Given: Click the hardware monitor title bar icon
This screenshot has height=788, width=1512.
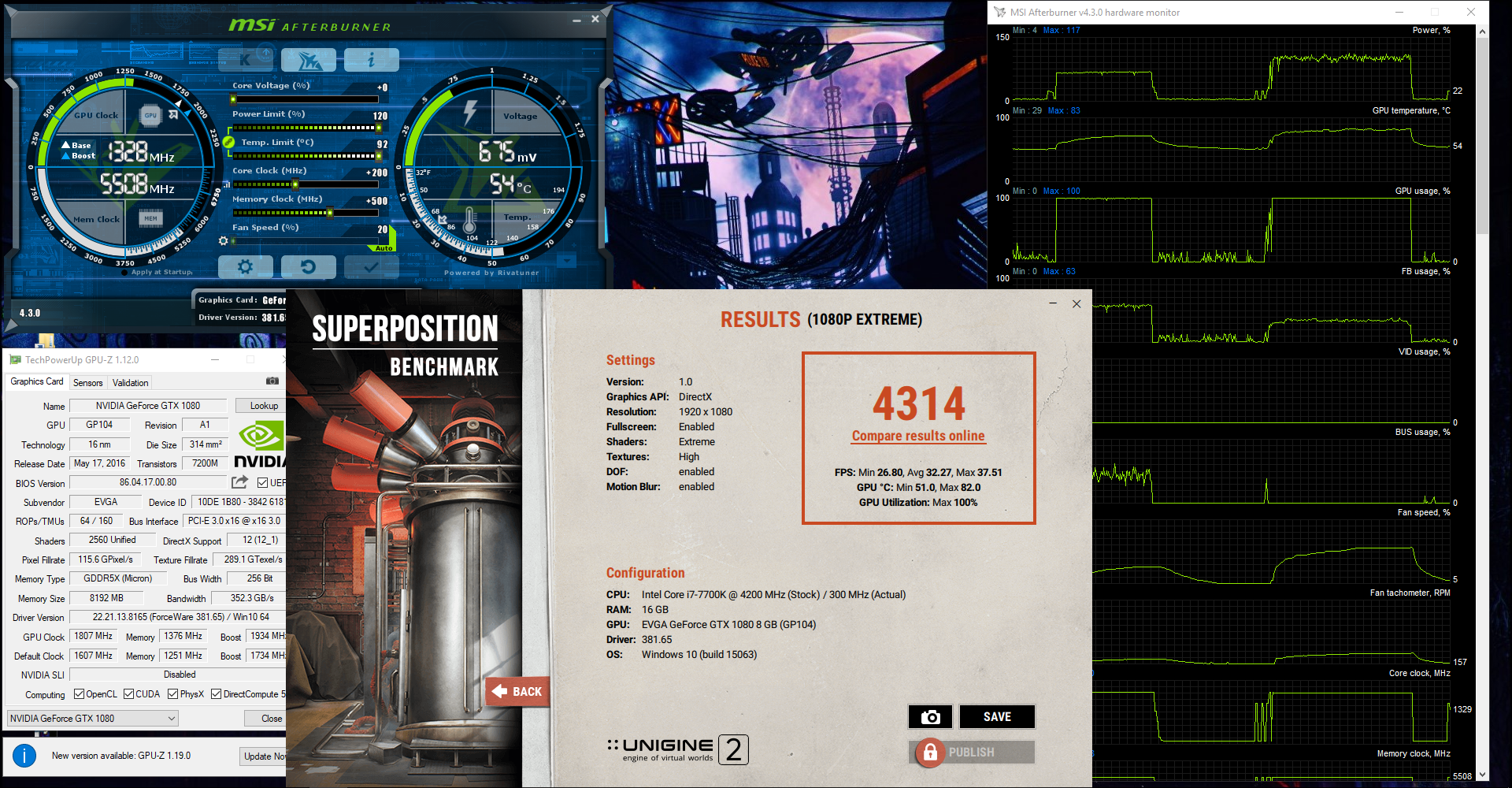Looking at the screenshot, I should [x=1000, y=13].
